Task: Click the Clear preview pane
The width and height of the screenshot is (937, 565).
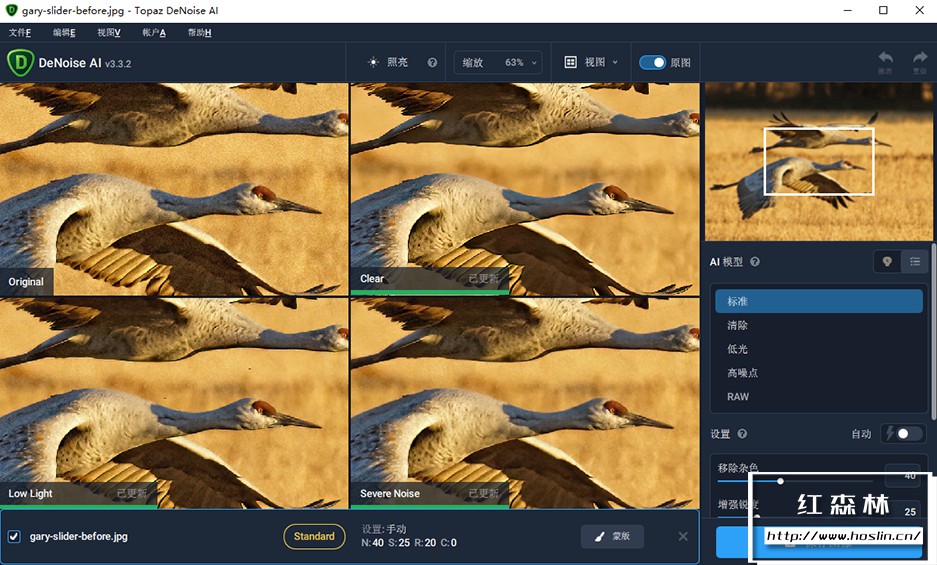Action: tap(525, 189)
